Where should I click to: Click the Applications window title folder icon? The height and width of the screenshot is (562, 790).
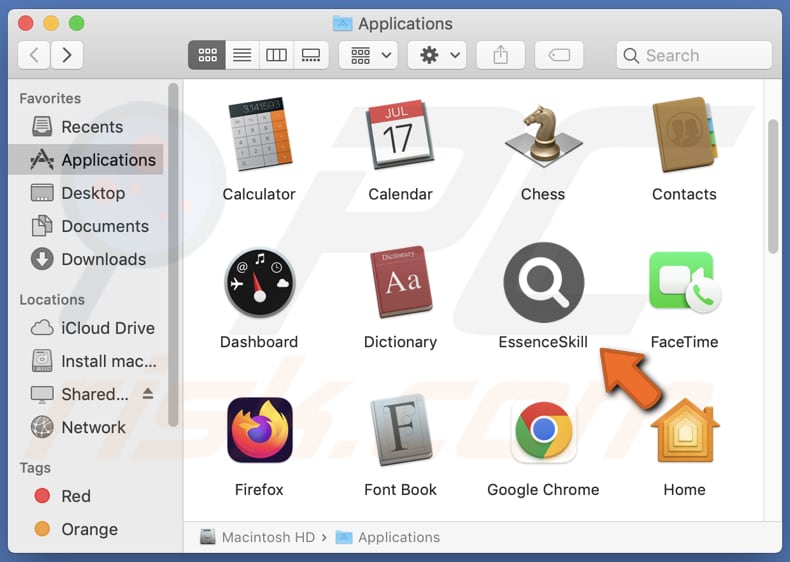[343, 23]
